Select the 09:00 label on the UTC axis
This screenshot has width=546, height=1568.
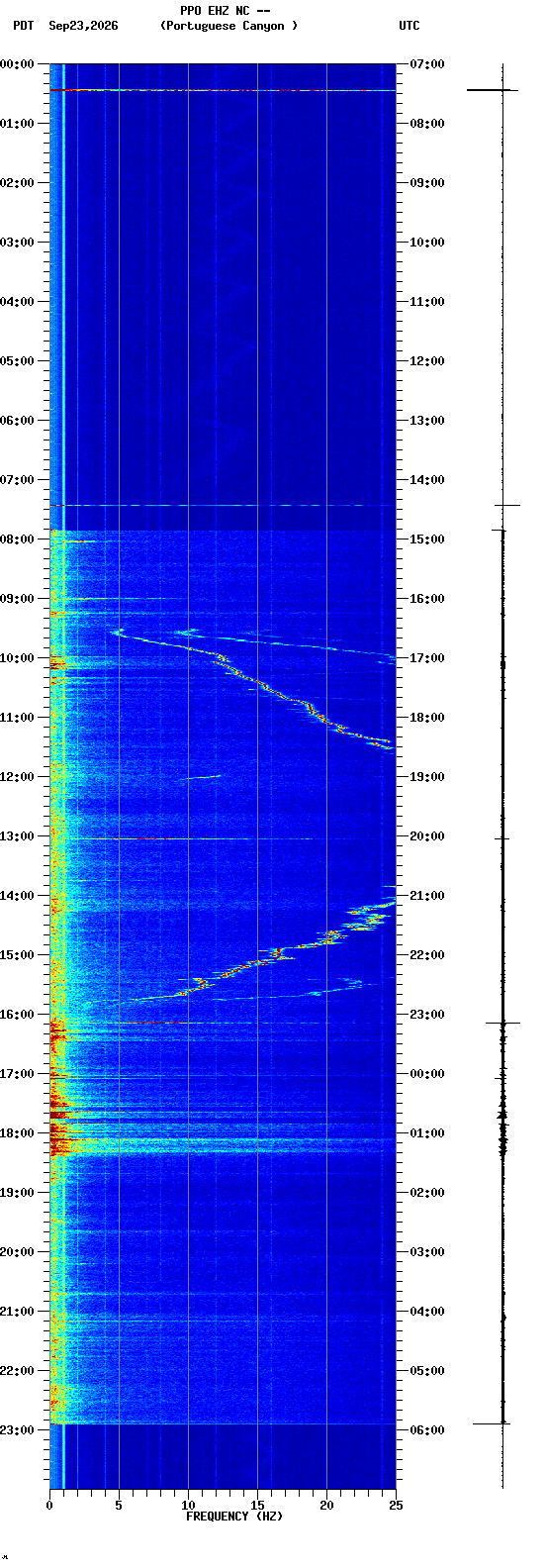click(x=426, y=183)
